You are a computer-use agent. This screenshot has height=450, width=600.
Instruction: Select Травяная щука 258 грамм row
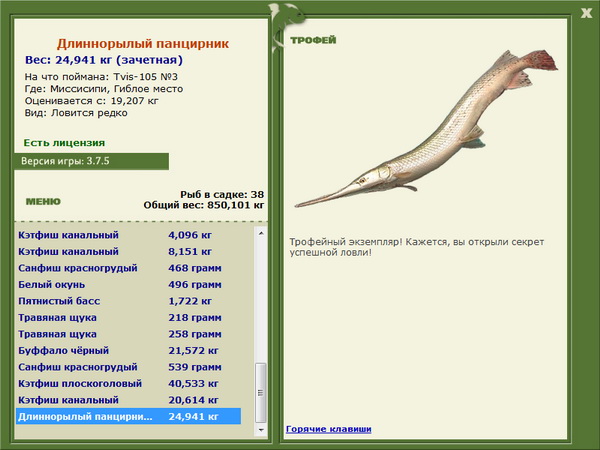pos(129,334)
